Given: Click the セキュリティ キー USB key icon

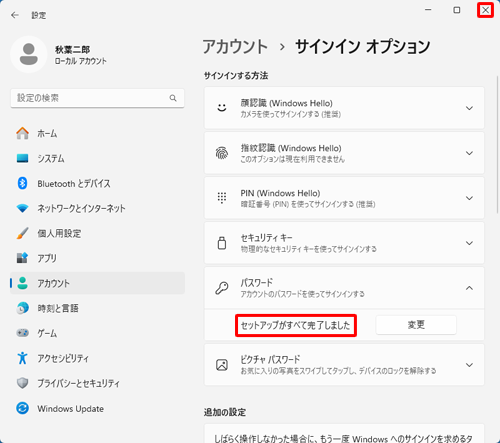Looking at the screenshot, I should pos(222,243).
